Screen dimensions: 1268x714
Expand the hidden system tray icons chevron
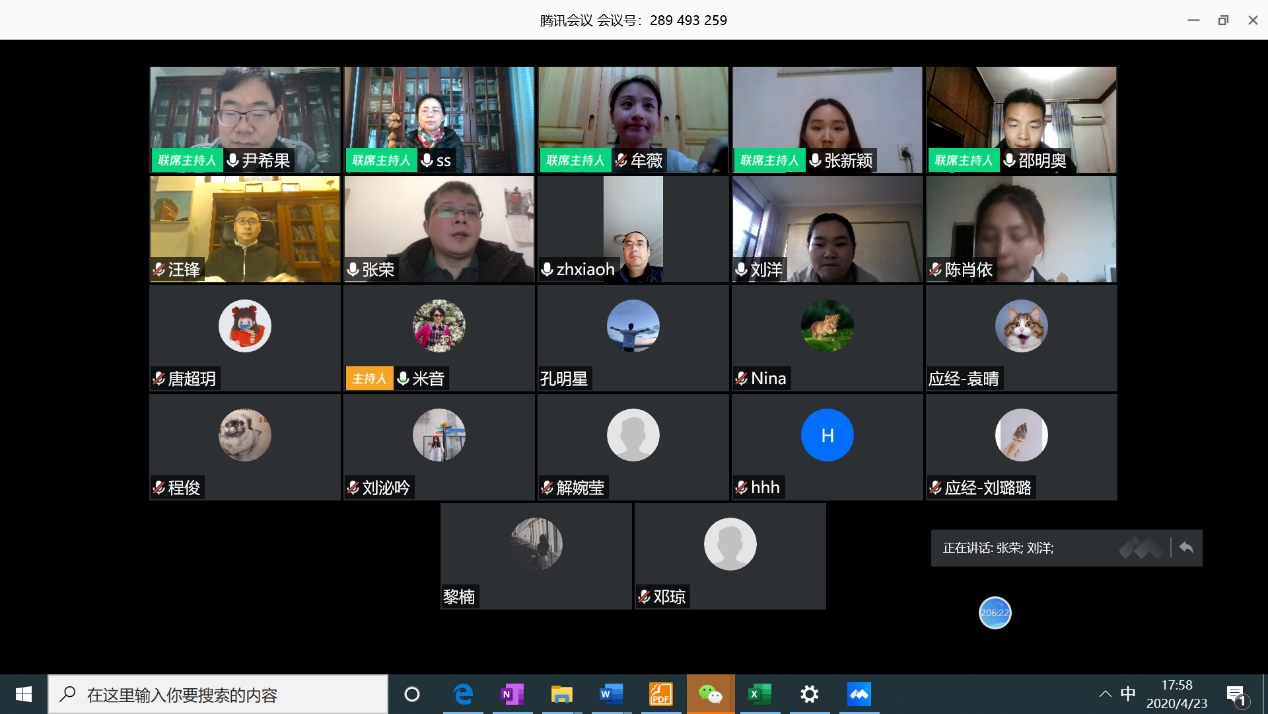click(x=1105, y=694)
